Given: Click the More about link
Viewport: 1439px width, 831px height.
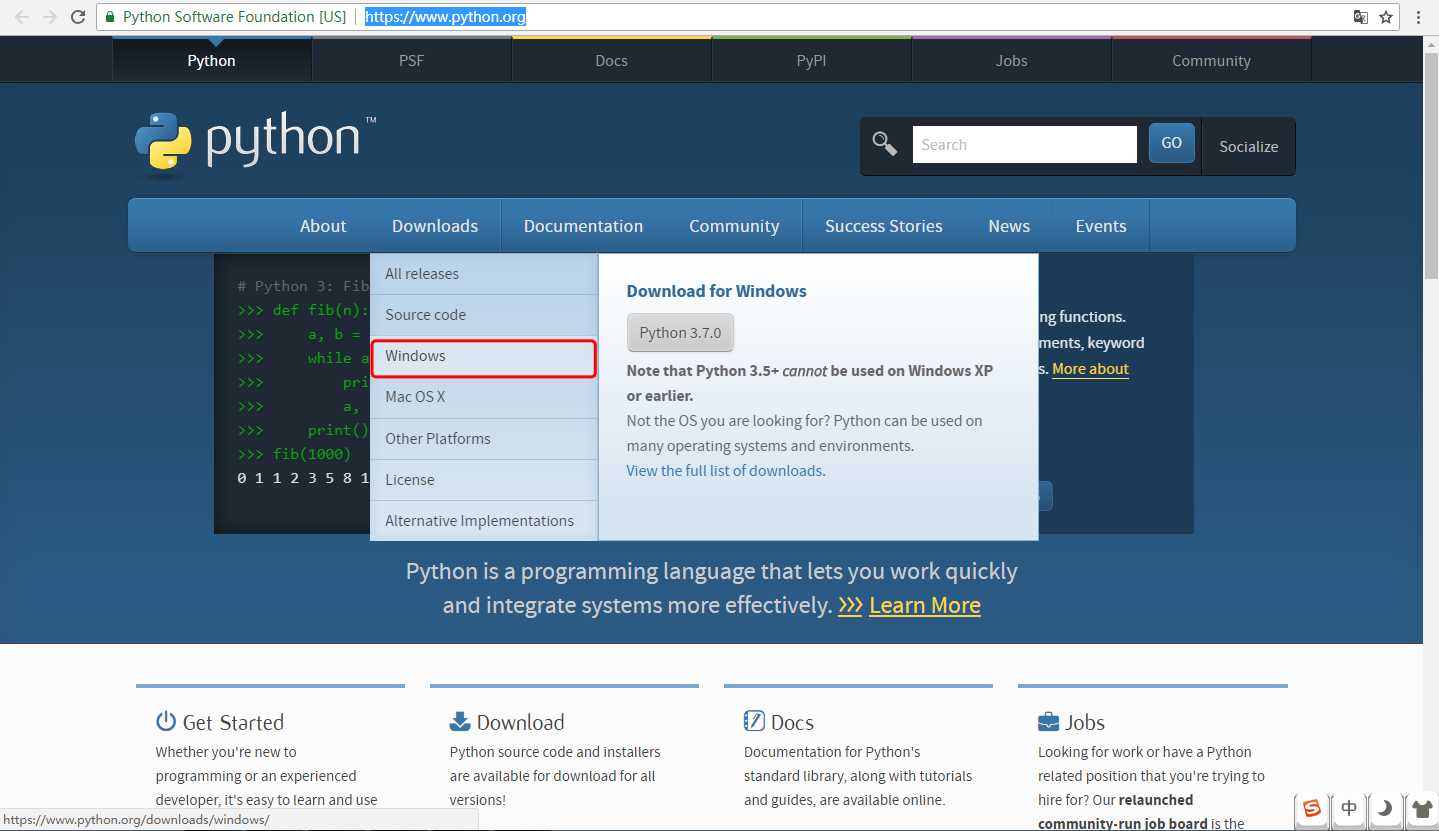Looking at the screenshot, I should click(x=1090, y=369).
